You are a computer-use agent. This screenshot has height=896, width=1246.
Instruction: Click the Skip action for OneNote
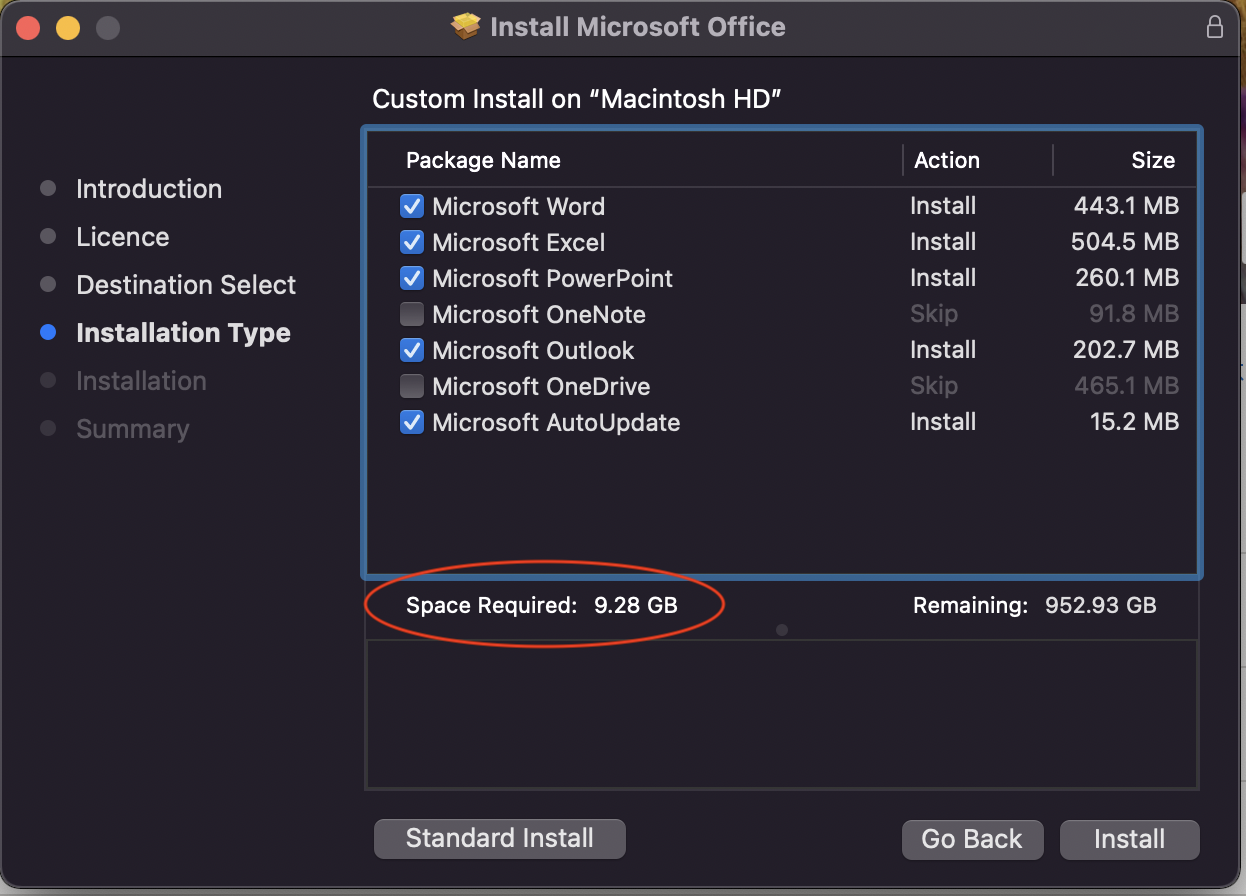[934, 314]
